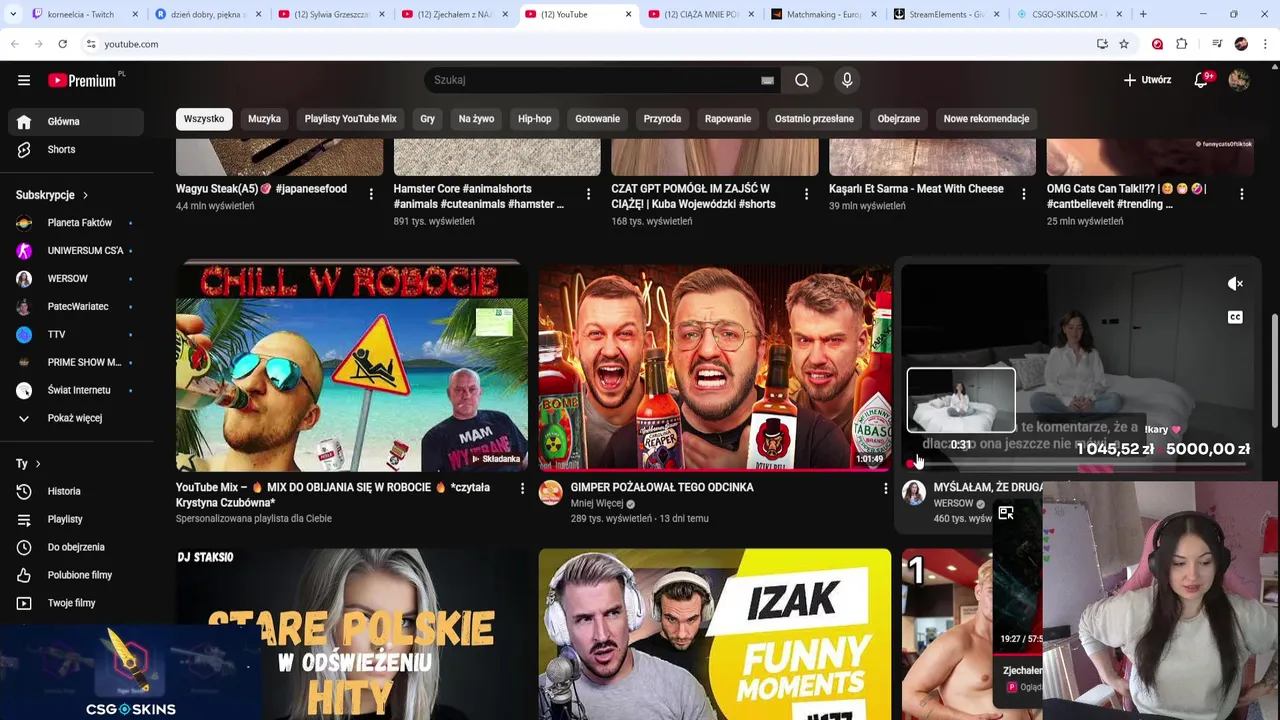Image resolution: width=1280 pixels, height=720 pixels.
Task: Select the Gry filter chip
Action: tap(427, 119)
